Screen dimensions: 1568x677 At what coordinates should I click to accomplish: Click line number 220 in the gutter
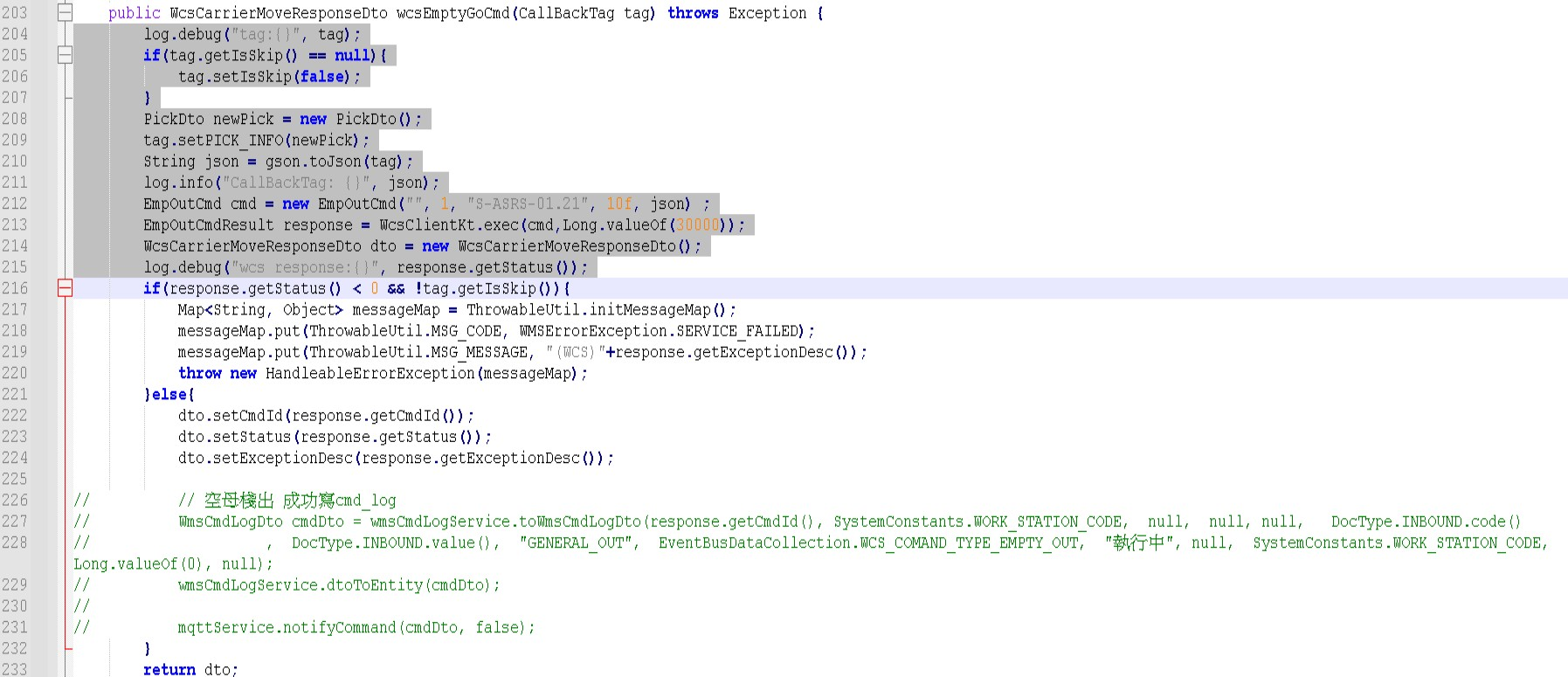point(15,373)
